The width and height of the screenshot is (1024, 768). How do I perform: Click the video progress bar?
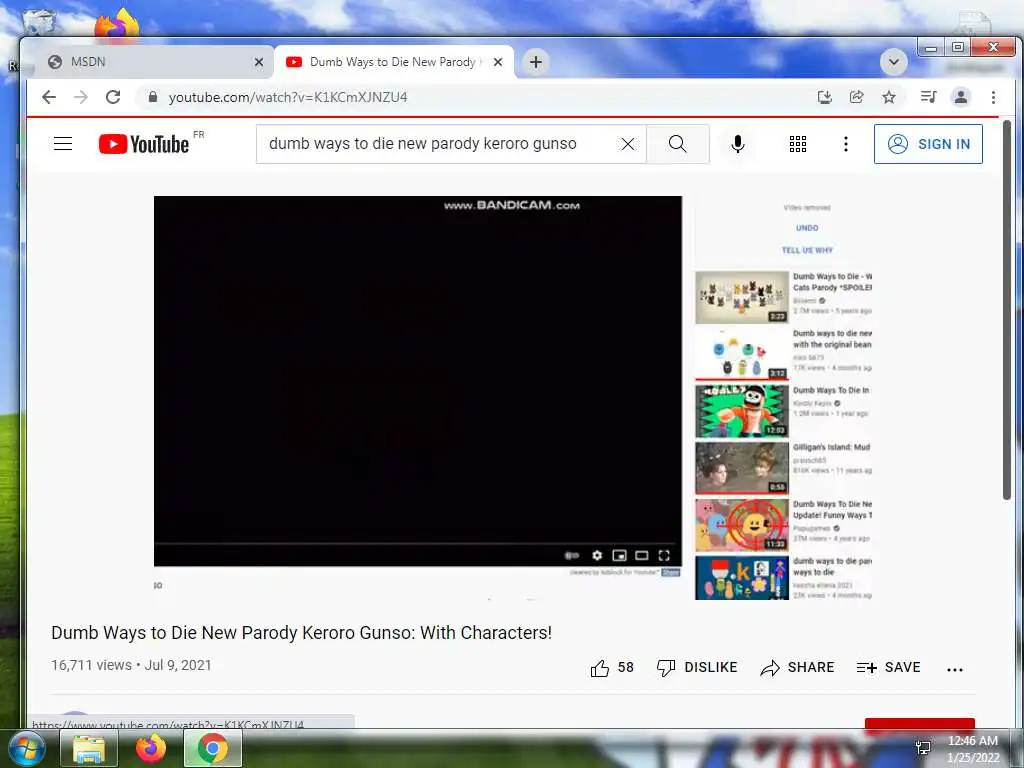418,543
